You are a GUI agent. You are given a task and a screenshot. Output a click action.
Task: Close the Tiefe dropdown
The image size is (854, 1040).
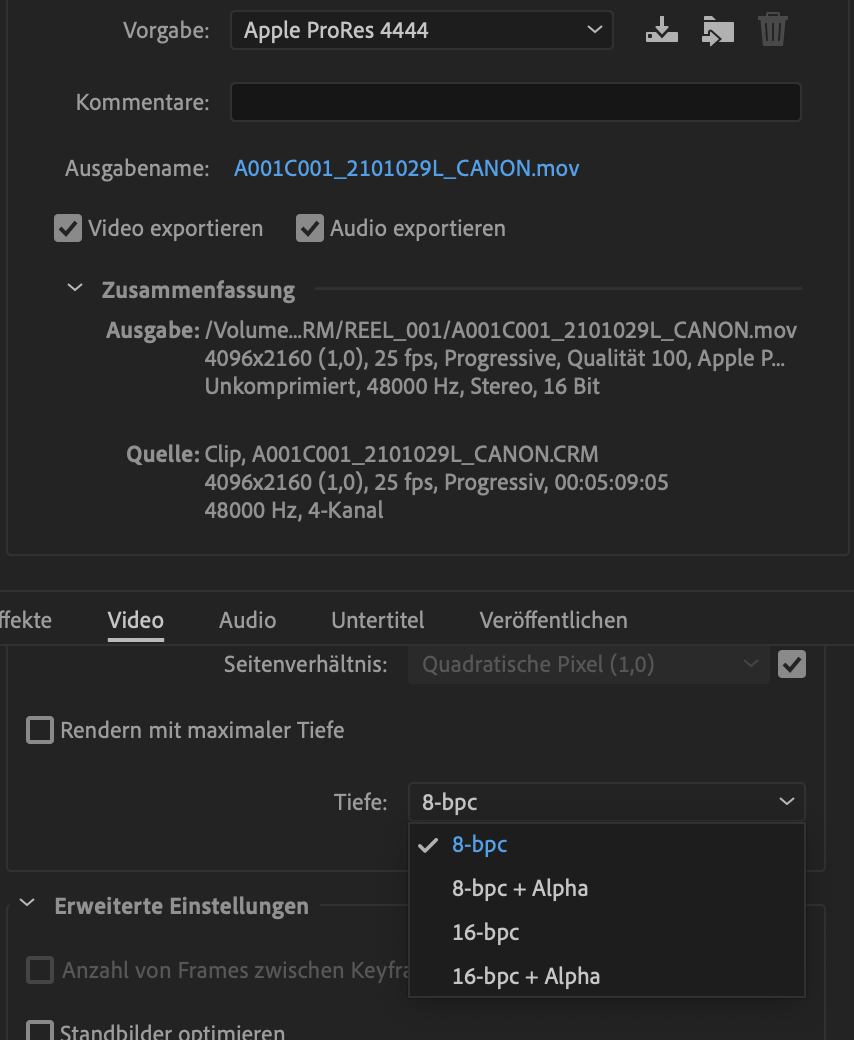pos(606,802)
